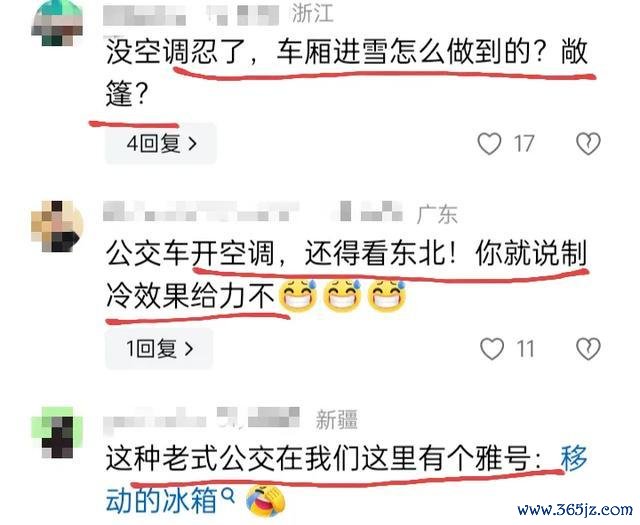Like the Zhejiang comment with 17 likes
The image size is (640, 525).
(x=489, y=144)
